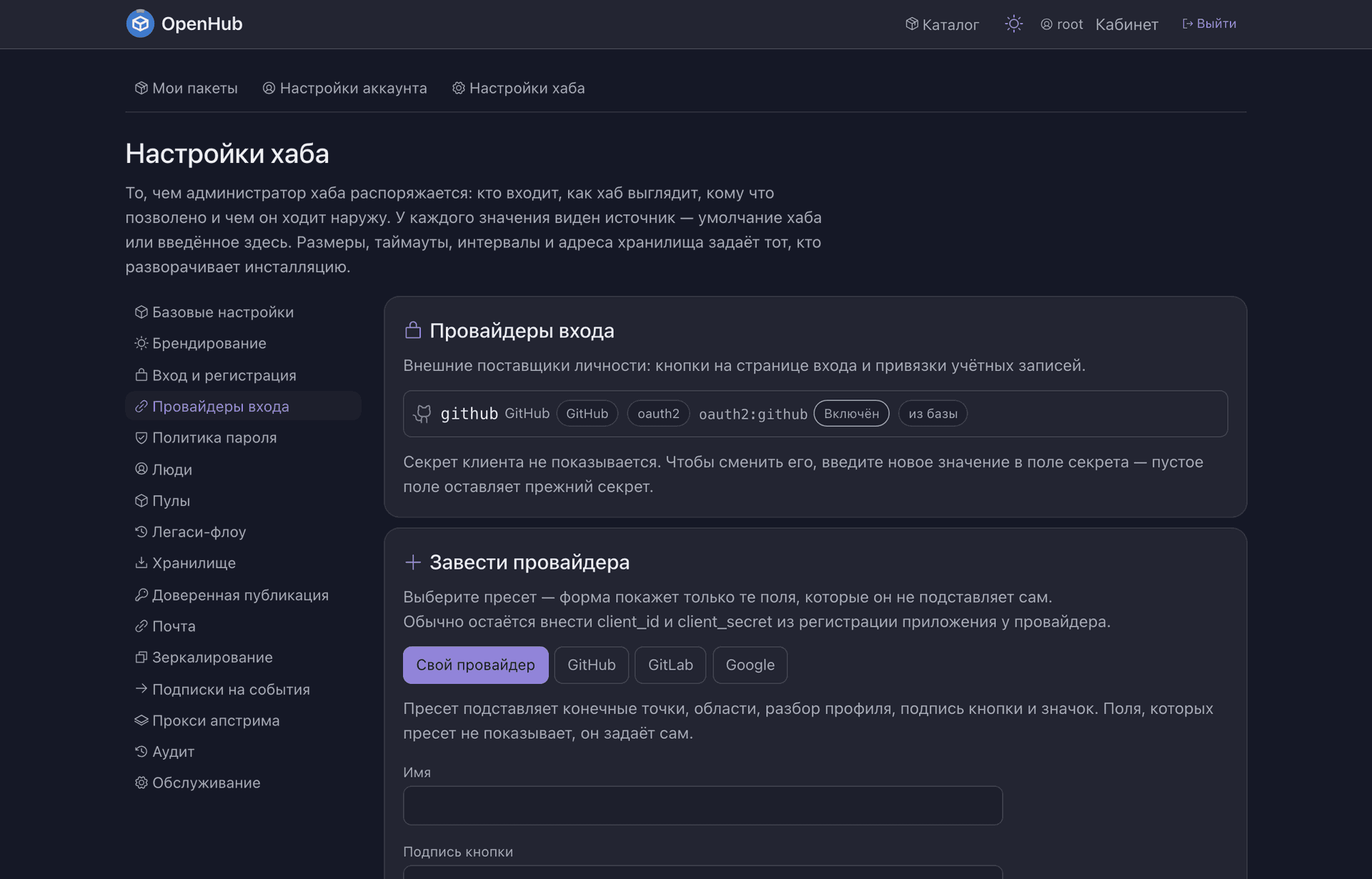Open the Мои пакеты tab
Image resolution: width=1372 pixels, height=879 pixels.
pos(186,88)
